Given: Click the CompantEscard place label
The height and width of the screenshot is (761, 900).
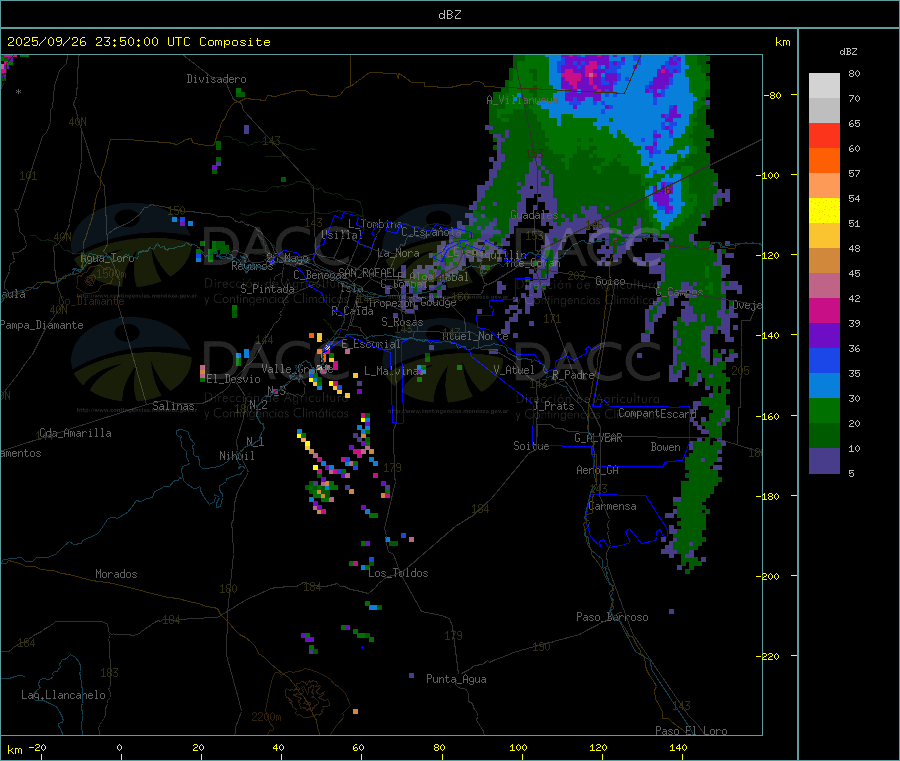Looking at the screenshot, I should click(x=657, y=414).
